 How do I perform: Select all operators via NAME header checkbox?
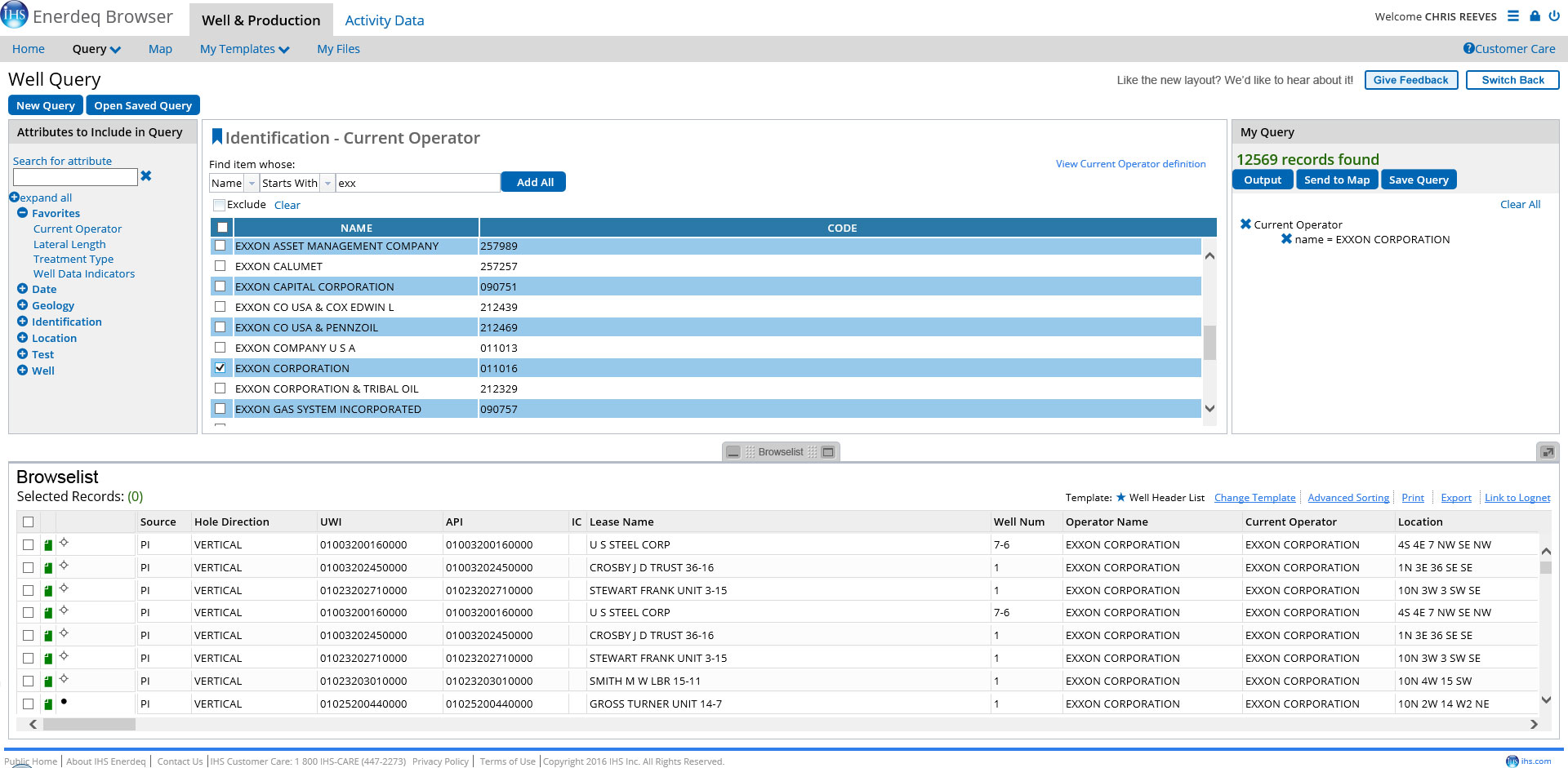pos(222,228)
